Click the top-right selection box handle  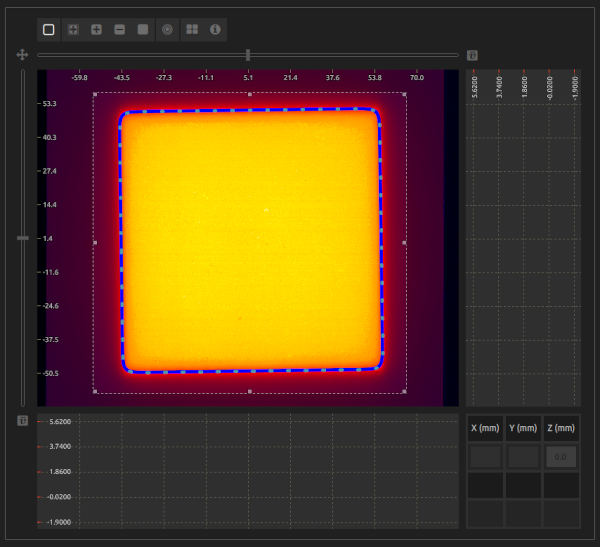(404, 94)
